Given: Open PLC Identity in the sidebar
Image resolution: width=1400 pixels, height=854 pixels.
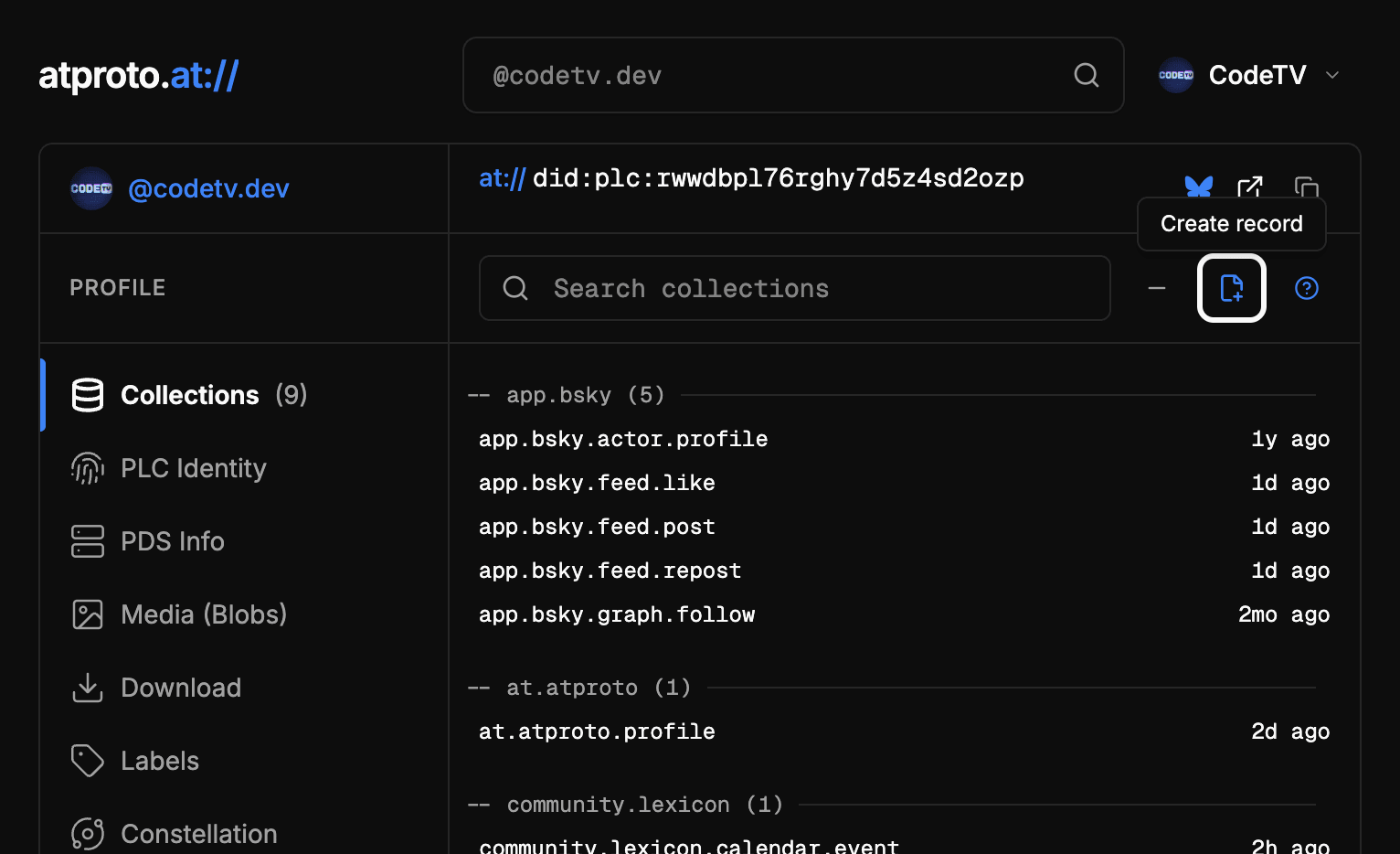Looking at the screenshot, I should point(244,468).
